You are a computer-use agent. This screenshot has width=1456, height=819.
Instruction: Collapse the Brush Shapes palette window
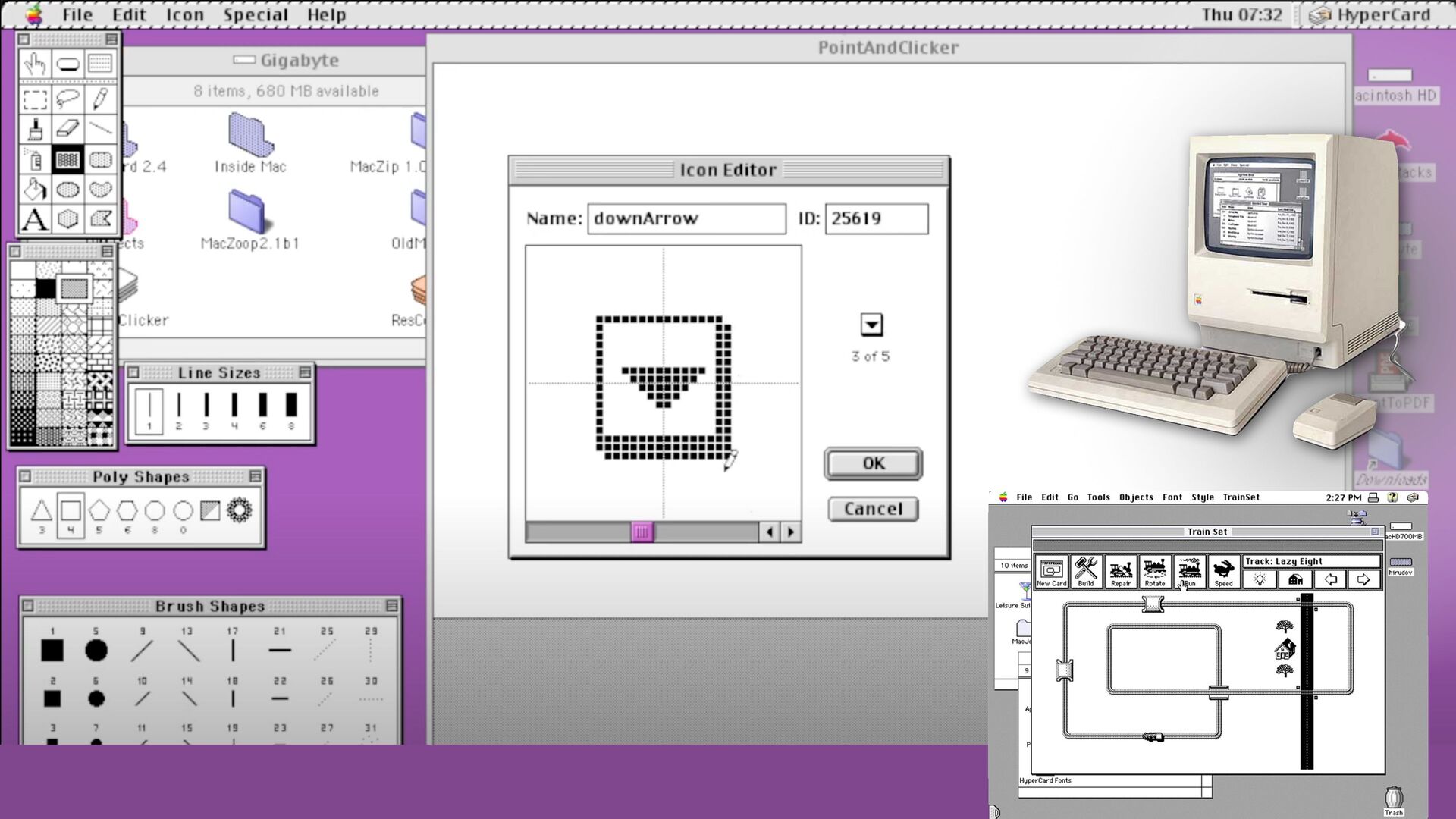tap(391, 606)
